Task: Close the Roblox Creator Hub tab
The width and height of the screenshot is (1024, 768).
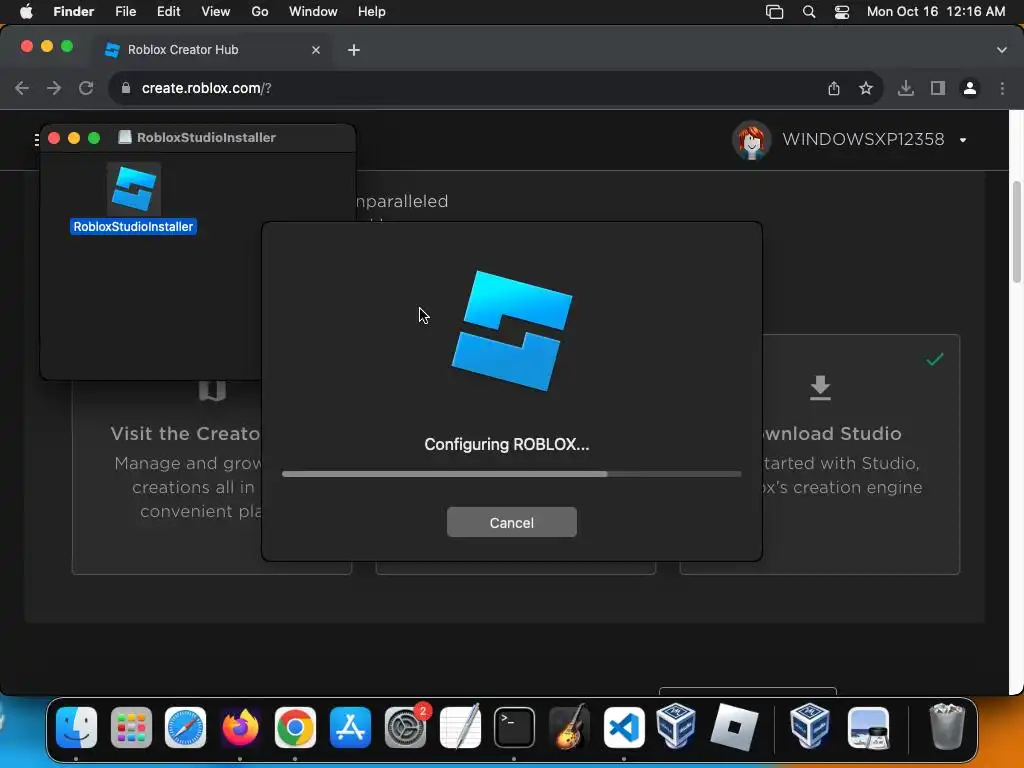Action: pos(316,50)
